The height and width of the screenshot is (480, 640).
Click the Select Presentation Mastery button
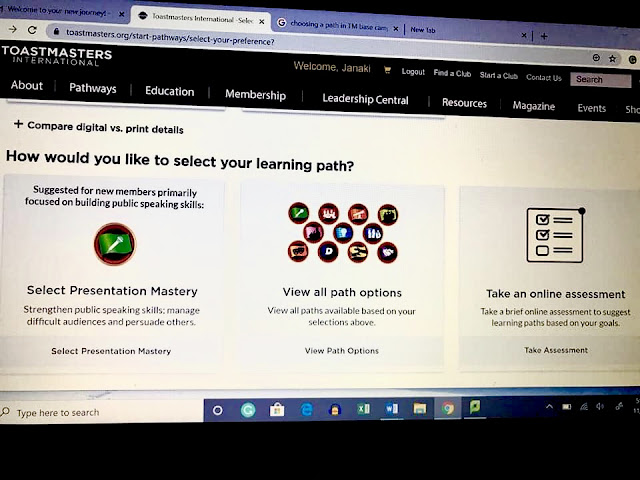(x=111, y=351)
